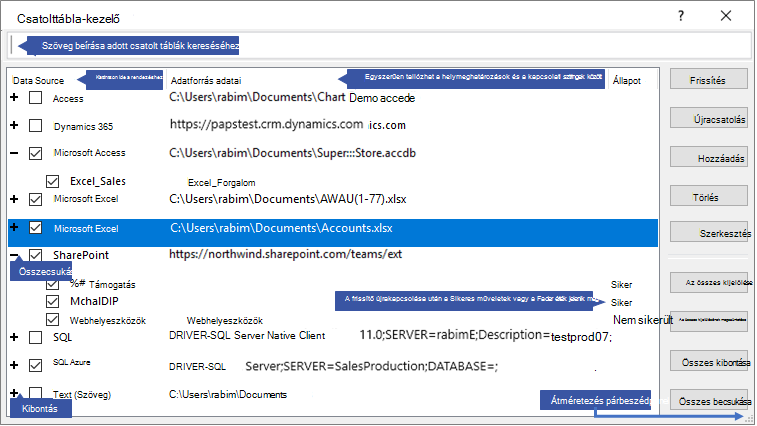The image size is (757, 426).
Task: Click the Frissítés button
Action: pyautogui.click(x=708, y=80)
